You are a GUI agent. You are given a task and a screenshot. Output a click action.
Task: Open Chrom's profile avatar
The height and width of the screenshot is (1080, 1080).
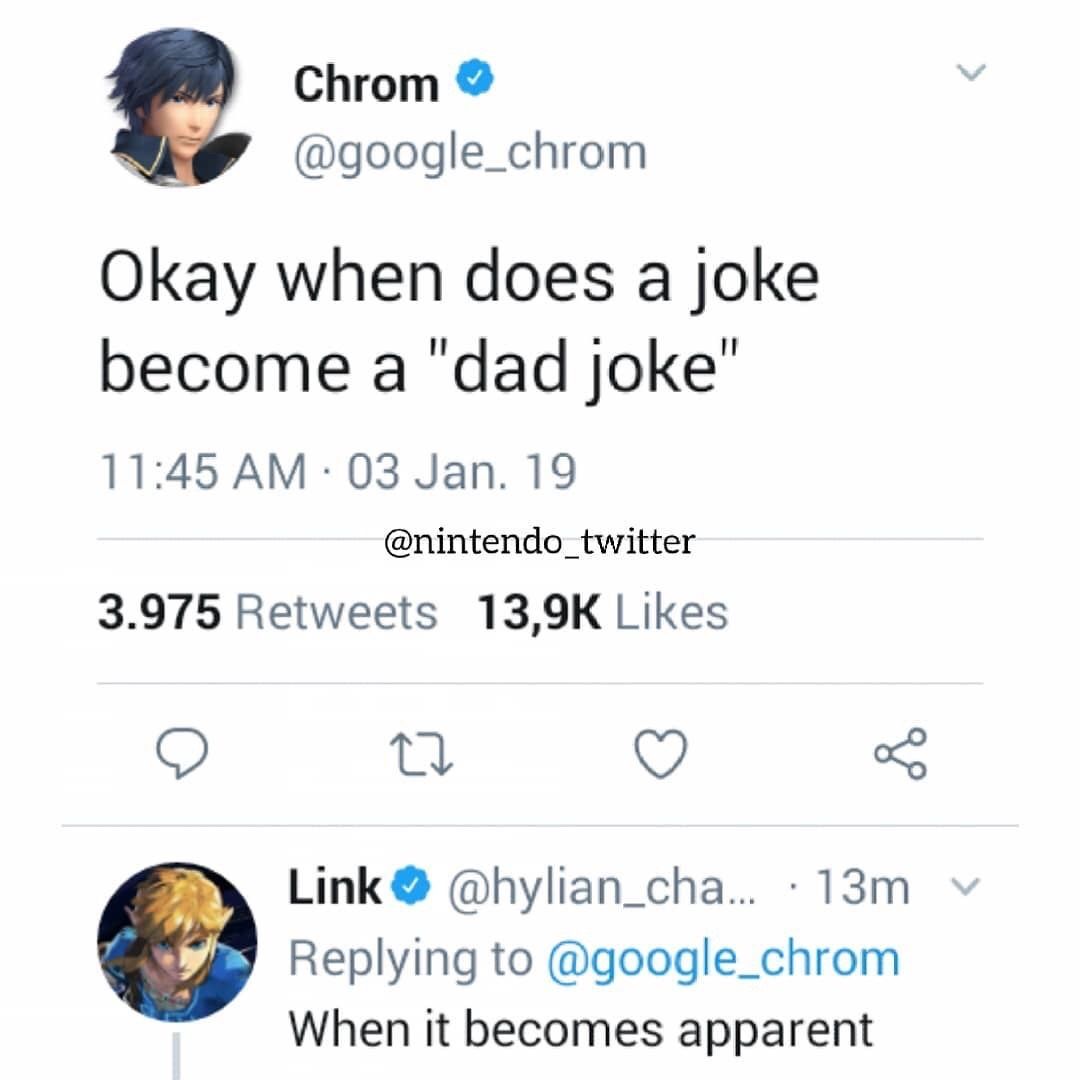[x=178, y=110]
